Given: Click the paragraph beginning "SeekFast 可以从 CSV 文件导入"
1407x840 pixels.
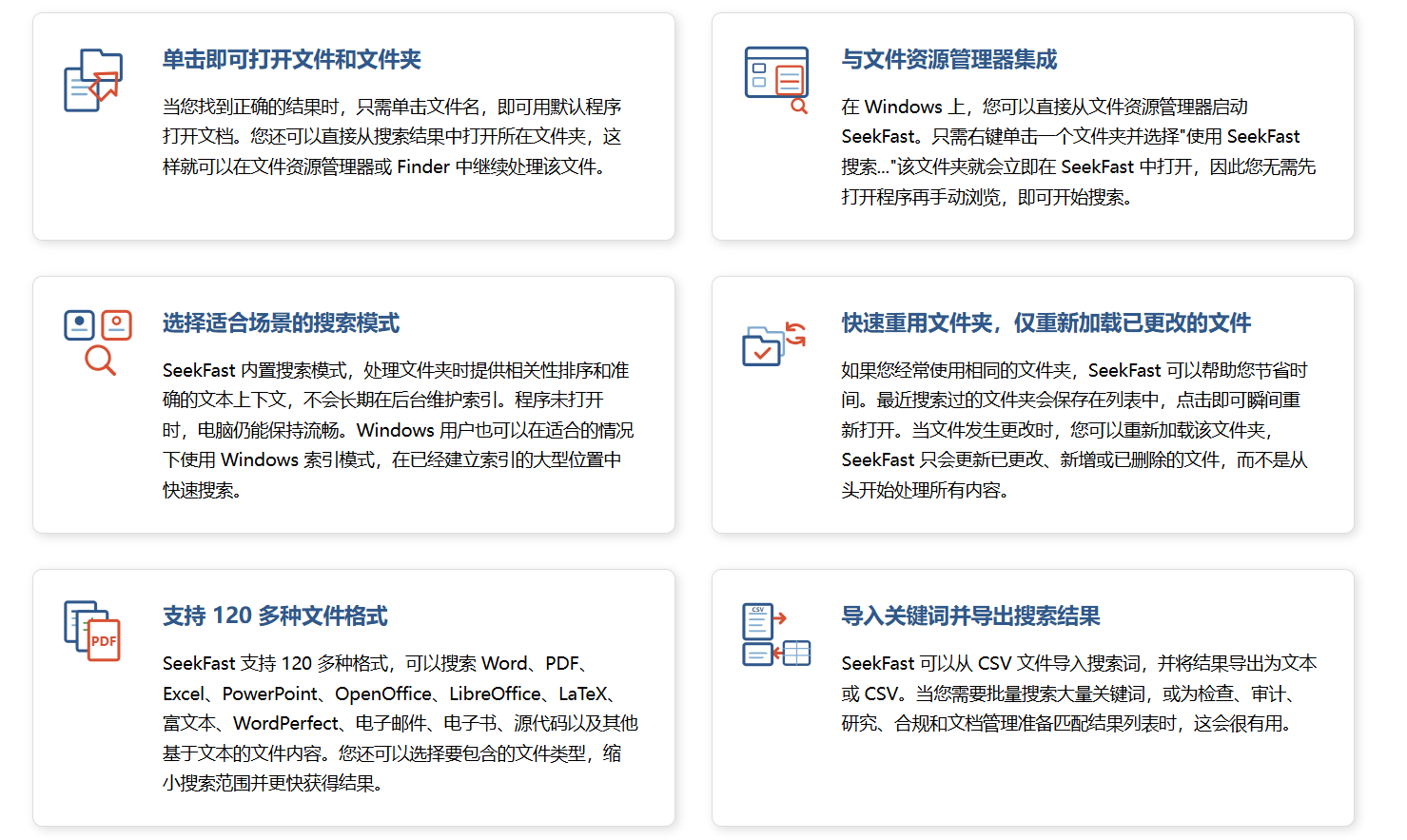Looking at the screenshot, I should [x=1080, y=693].
